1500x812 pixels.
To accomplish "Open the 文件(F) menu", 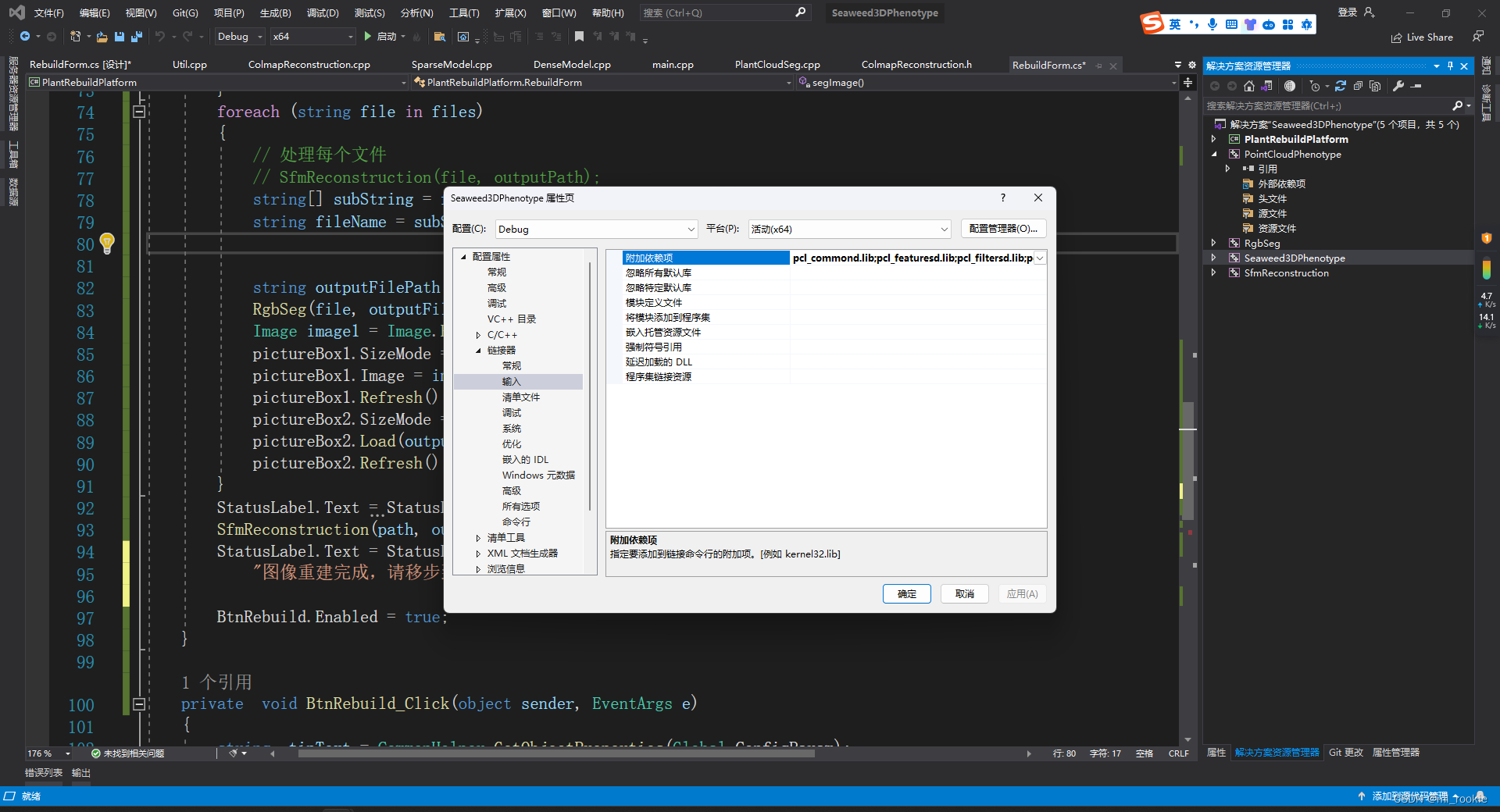I will point(48,13).
